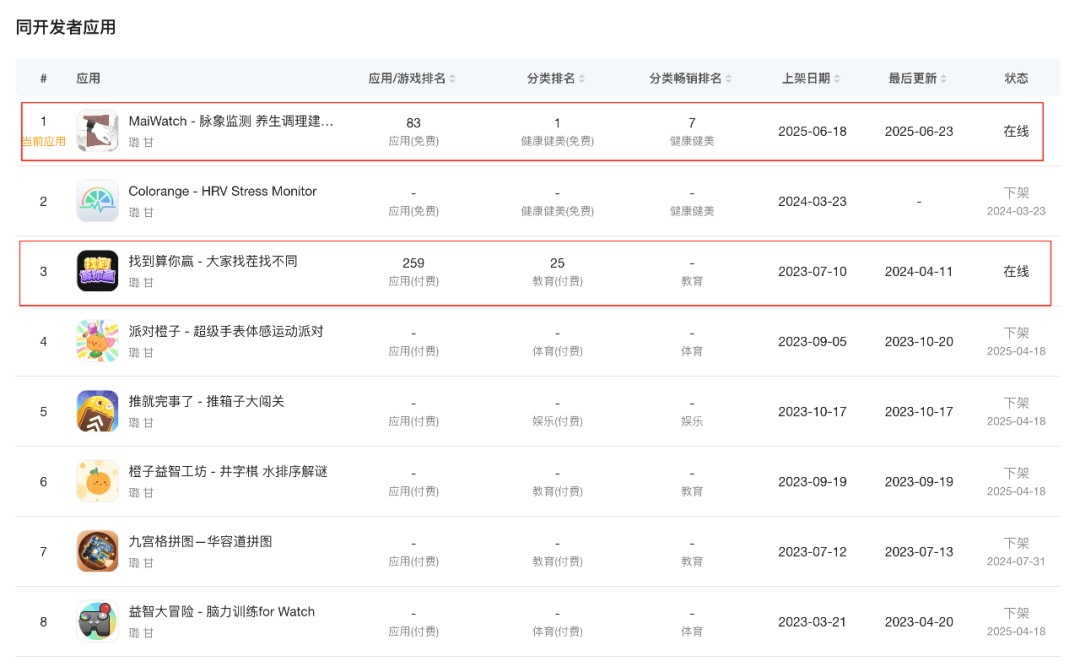Click the 找到算你赢 game icon
Screen dimensions: 1080x667
pyautogui.click(x=96, y=271)
